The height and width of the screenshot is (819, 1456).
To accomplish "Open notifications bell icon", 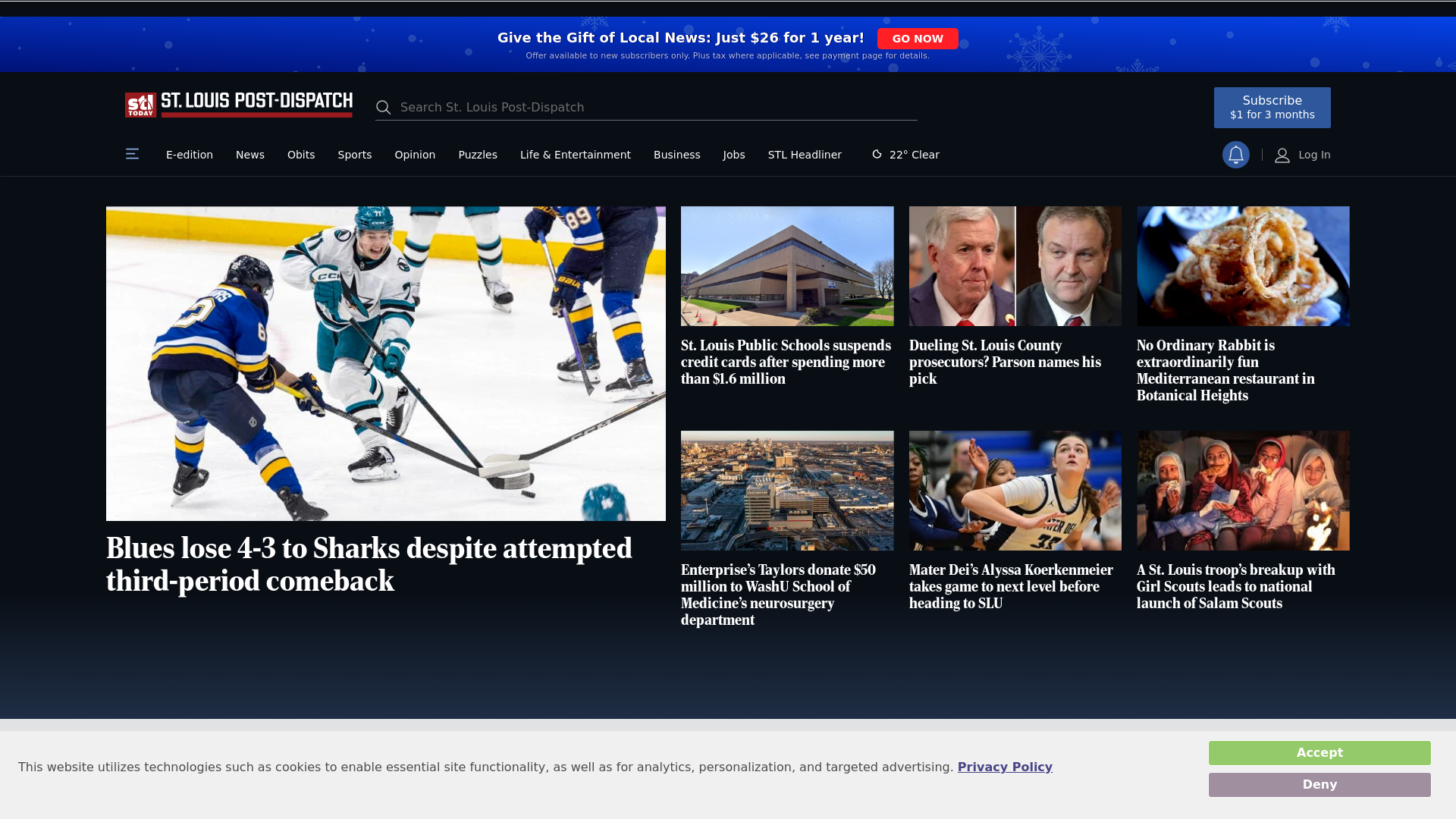I will tap(1235, 155).
